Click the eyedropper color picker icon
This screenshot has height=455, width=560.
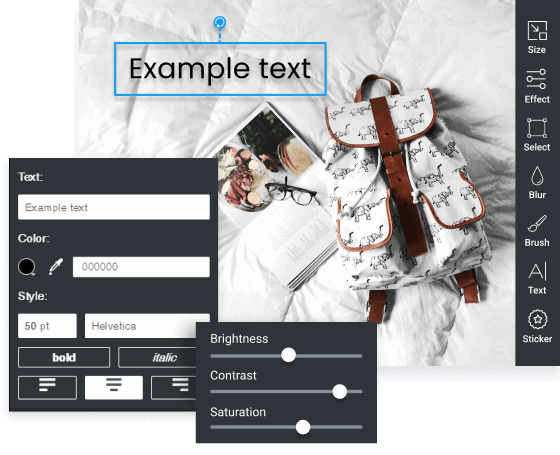[56, 267]
